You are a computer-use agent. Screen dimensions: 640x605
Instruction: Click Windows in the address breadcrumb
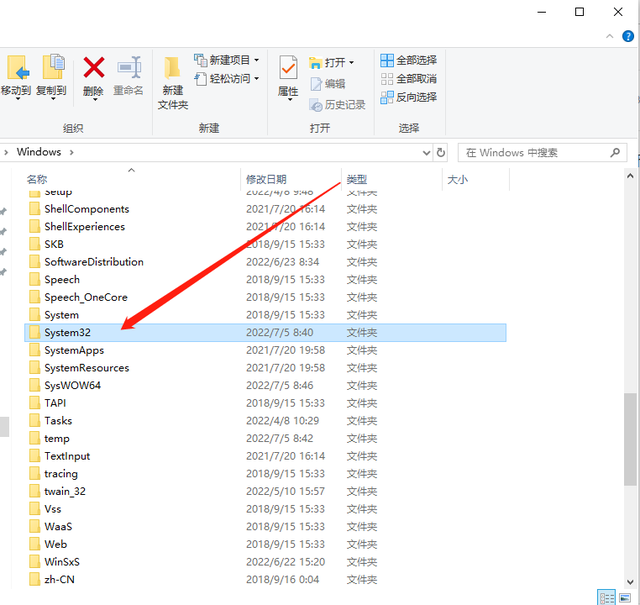coord(39,152)
